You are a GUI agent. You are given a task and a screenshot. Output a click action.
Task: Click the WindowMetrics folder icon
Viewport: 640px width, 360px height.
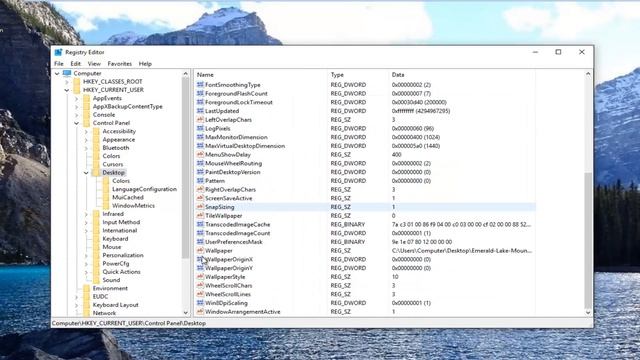[x=107, y=206]
